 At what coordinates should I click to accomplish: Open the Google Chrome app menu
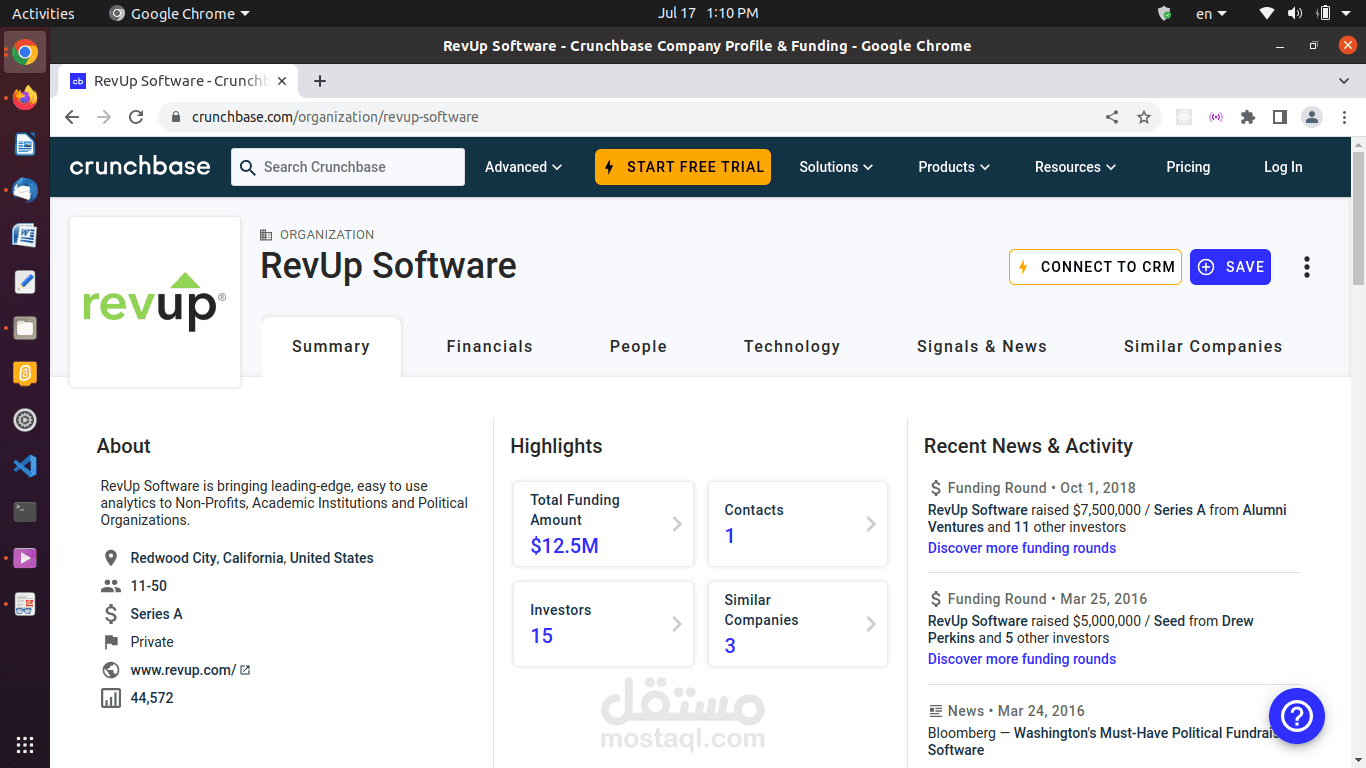pyautogui.click(x=180, y=14)
